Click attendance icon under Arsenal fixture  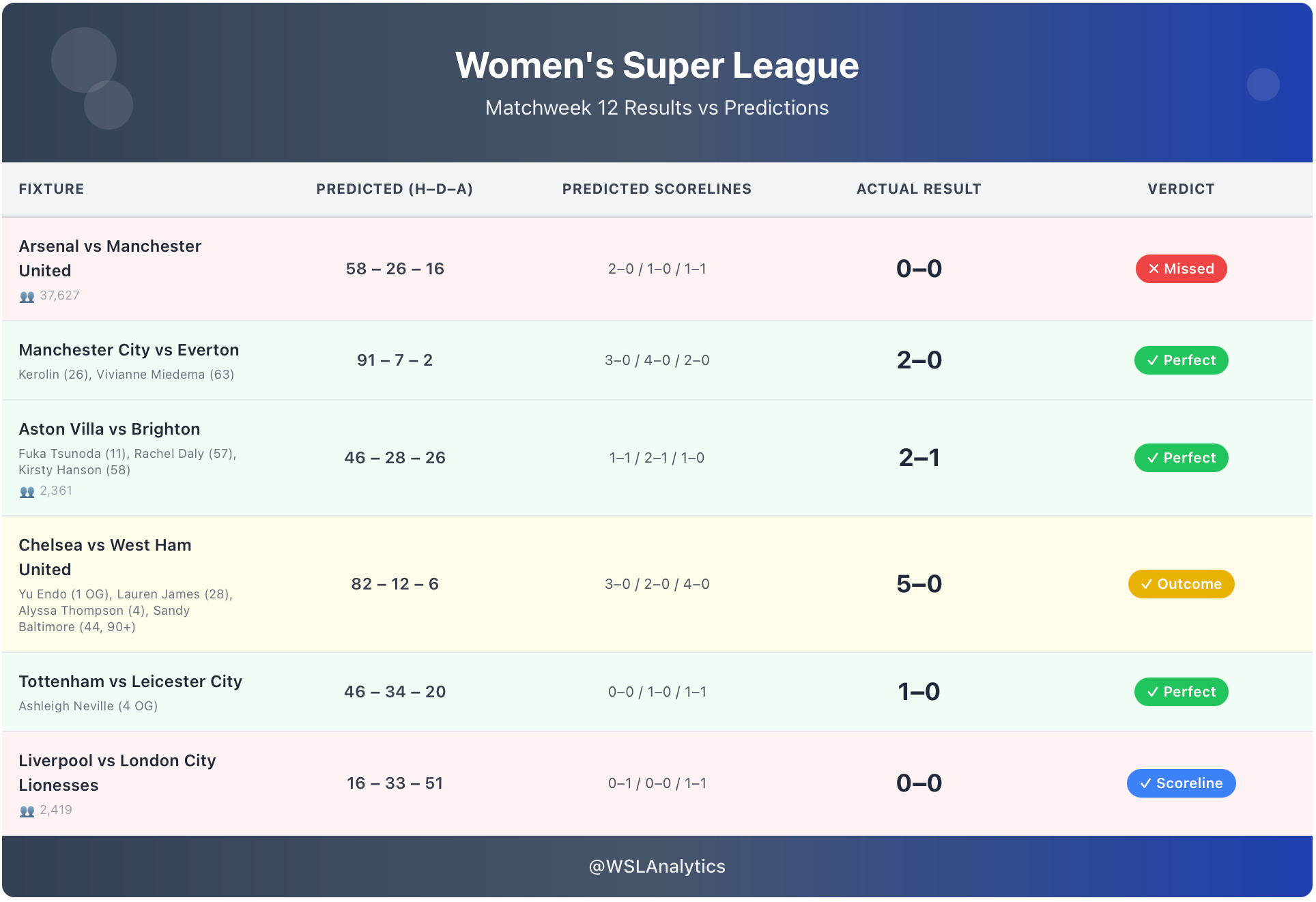(x=27, y=297)
